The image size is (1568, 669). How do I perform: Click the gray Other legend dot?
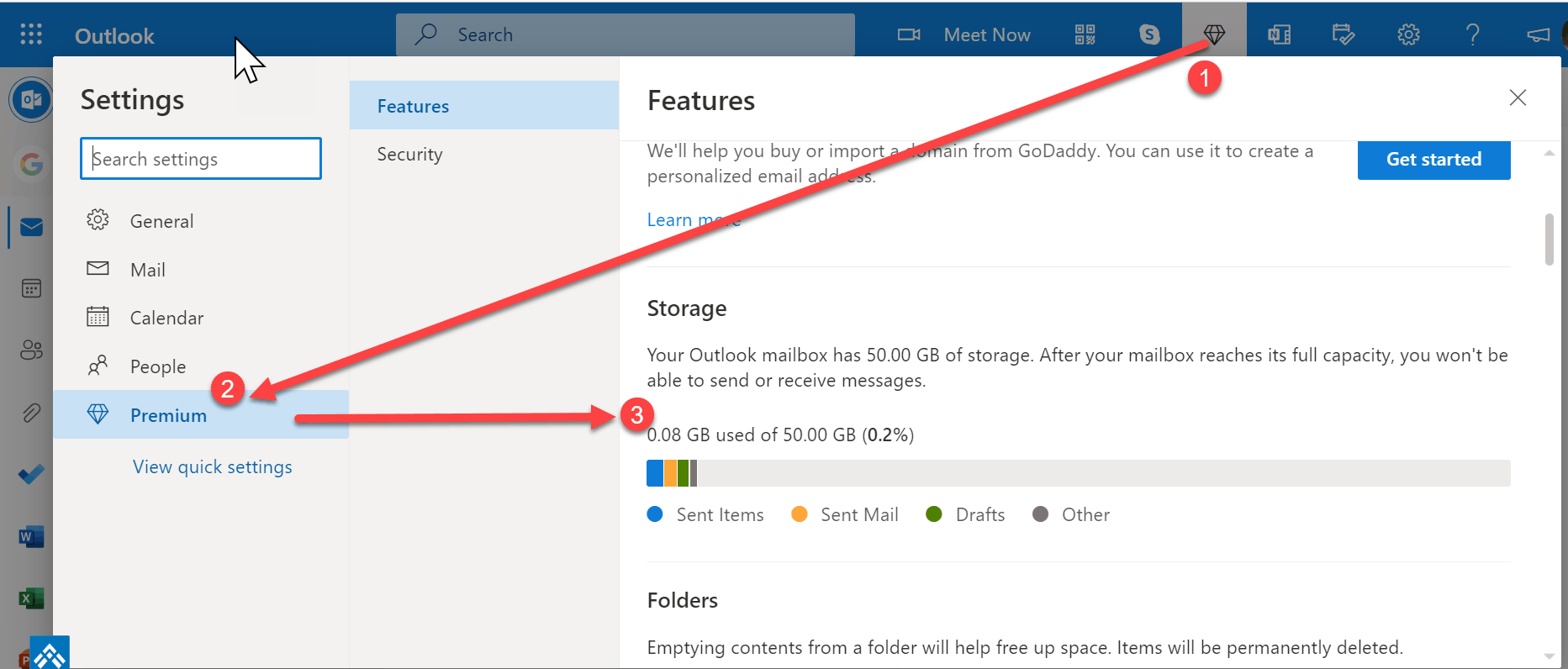pos(1040,514)
